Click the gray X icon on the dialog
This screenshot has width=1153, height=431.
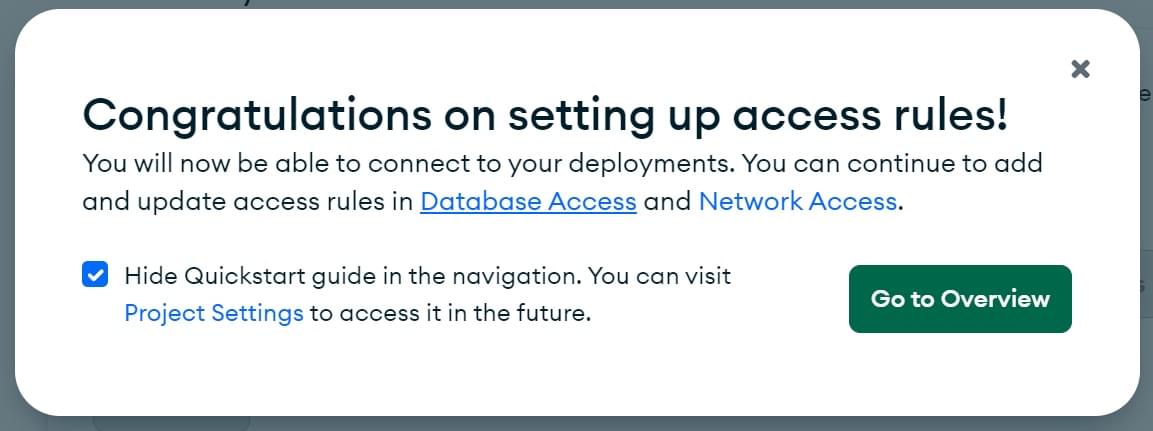tap(1080, 69)
